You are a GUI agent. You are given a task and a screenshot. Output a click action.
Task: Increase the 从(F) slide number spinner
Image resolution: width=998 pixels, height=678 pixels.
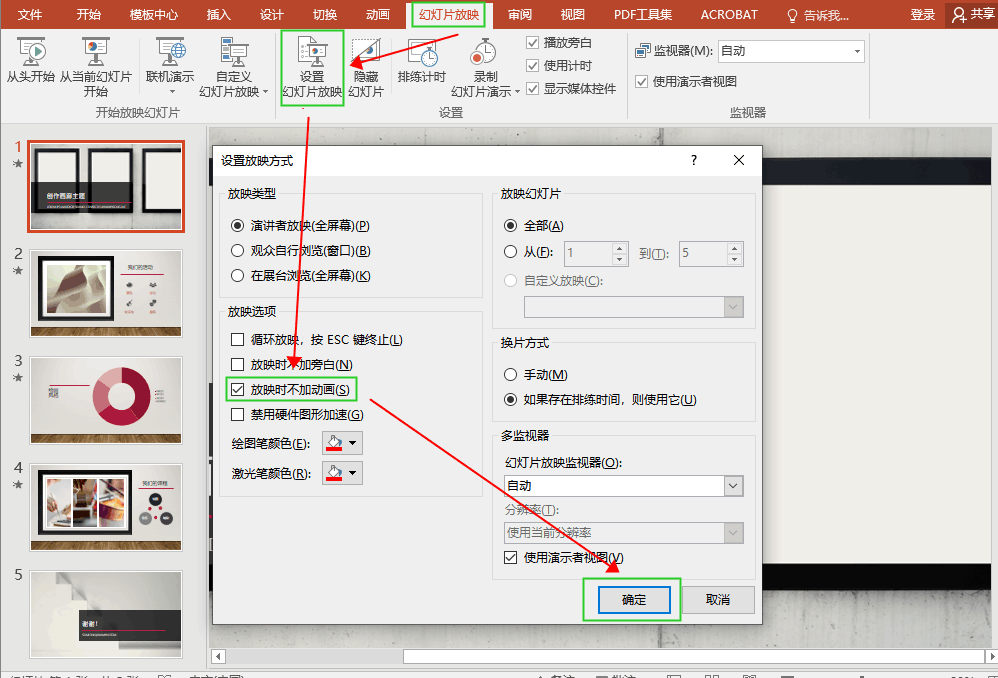(x=619, y=248)
